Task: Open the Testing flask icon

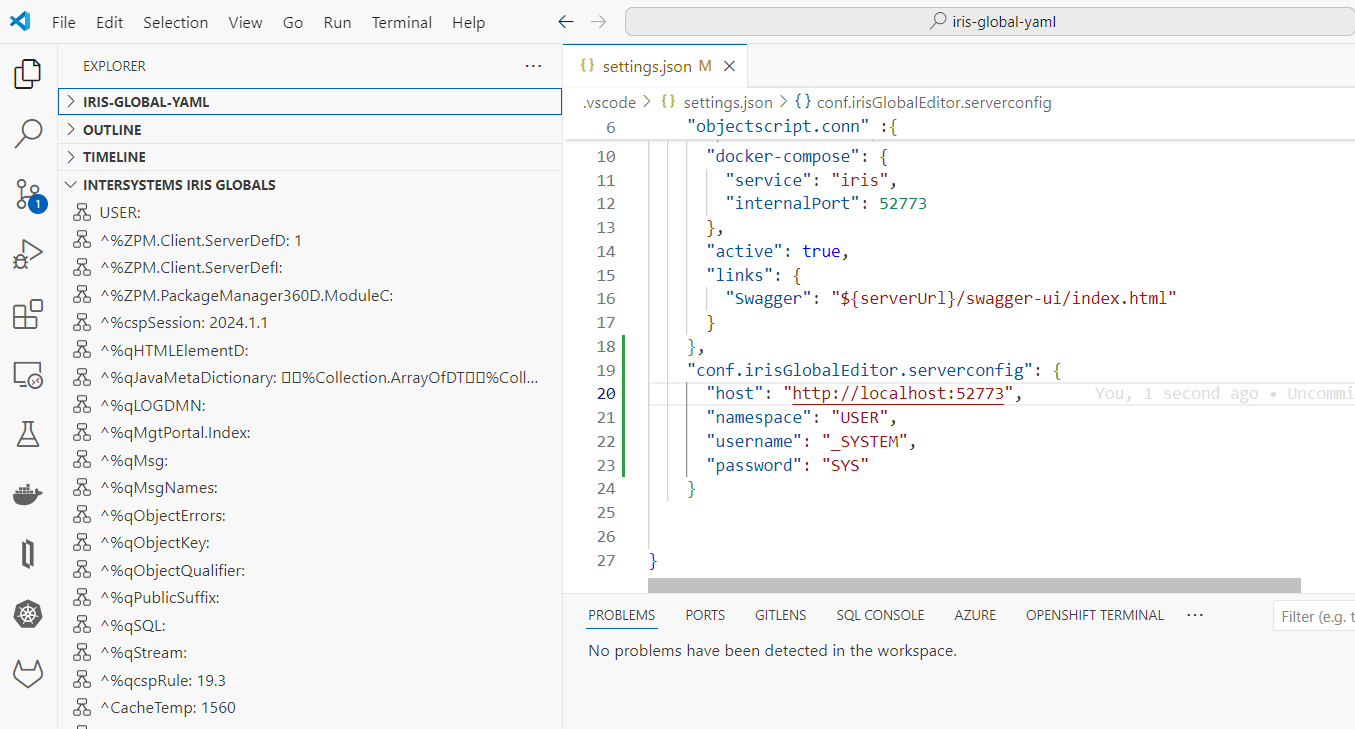Action: [28, 434]
